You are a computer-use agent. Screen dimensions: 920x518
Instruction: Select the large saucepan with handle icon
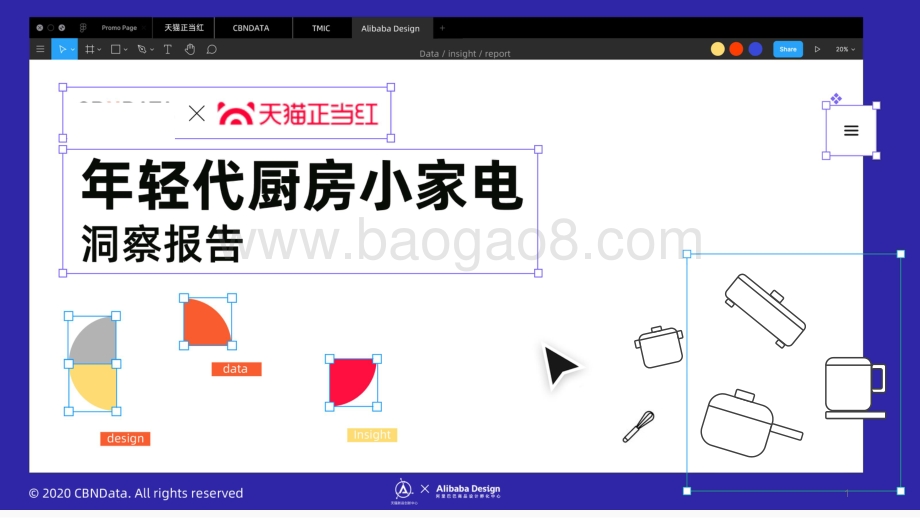(751, 423)
